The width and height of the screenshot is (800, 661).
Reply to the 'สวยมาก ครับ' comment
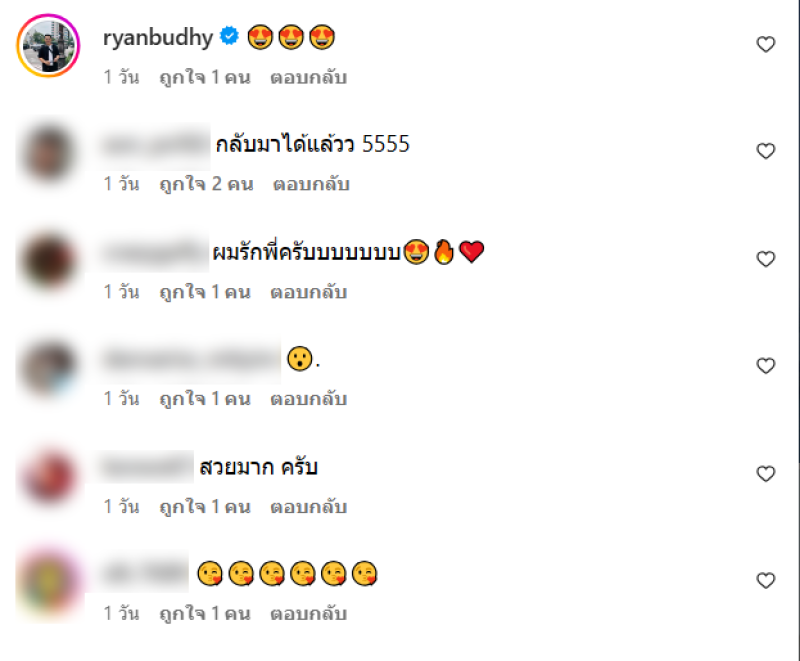point(308,507)
